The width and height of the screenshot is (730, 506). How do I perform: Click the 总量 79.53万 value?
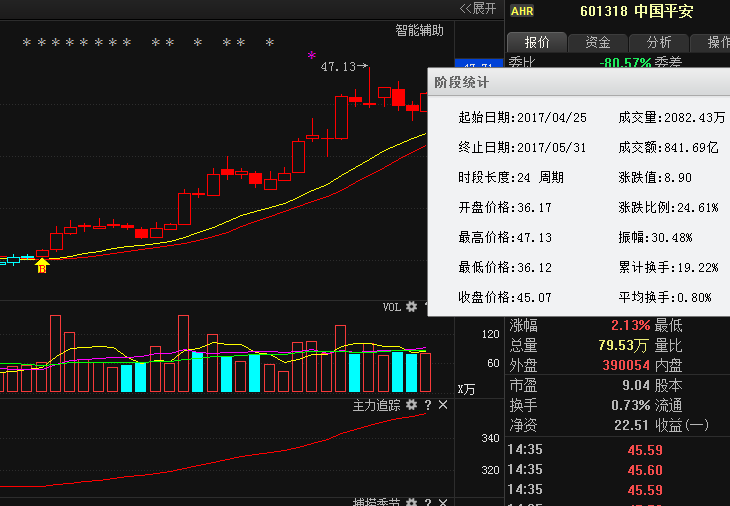click(x=623, y=345)
